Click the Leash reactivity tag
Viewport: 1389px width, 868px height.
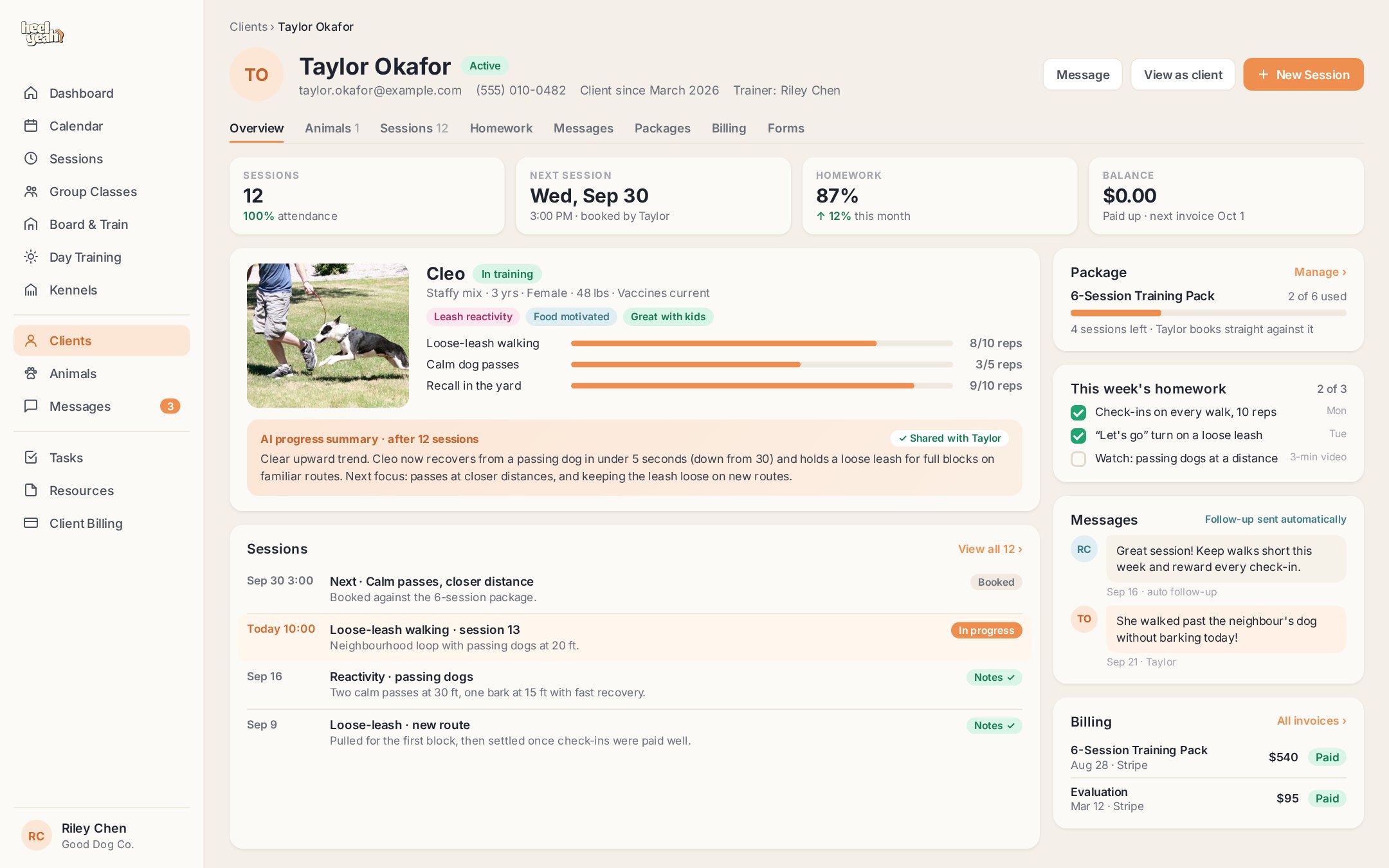click(x=473, y=317)
